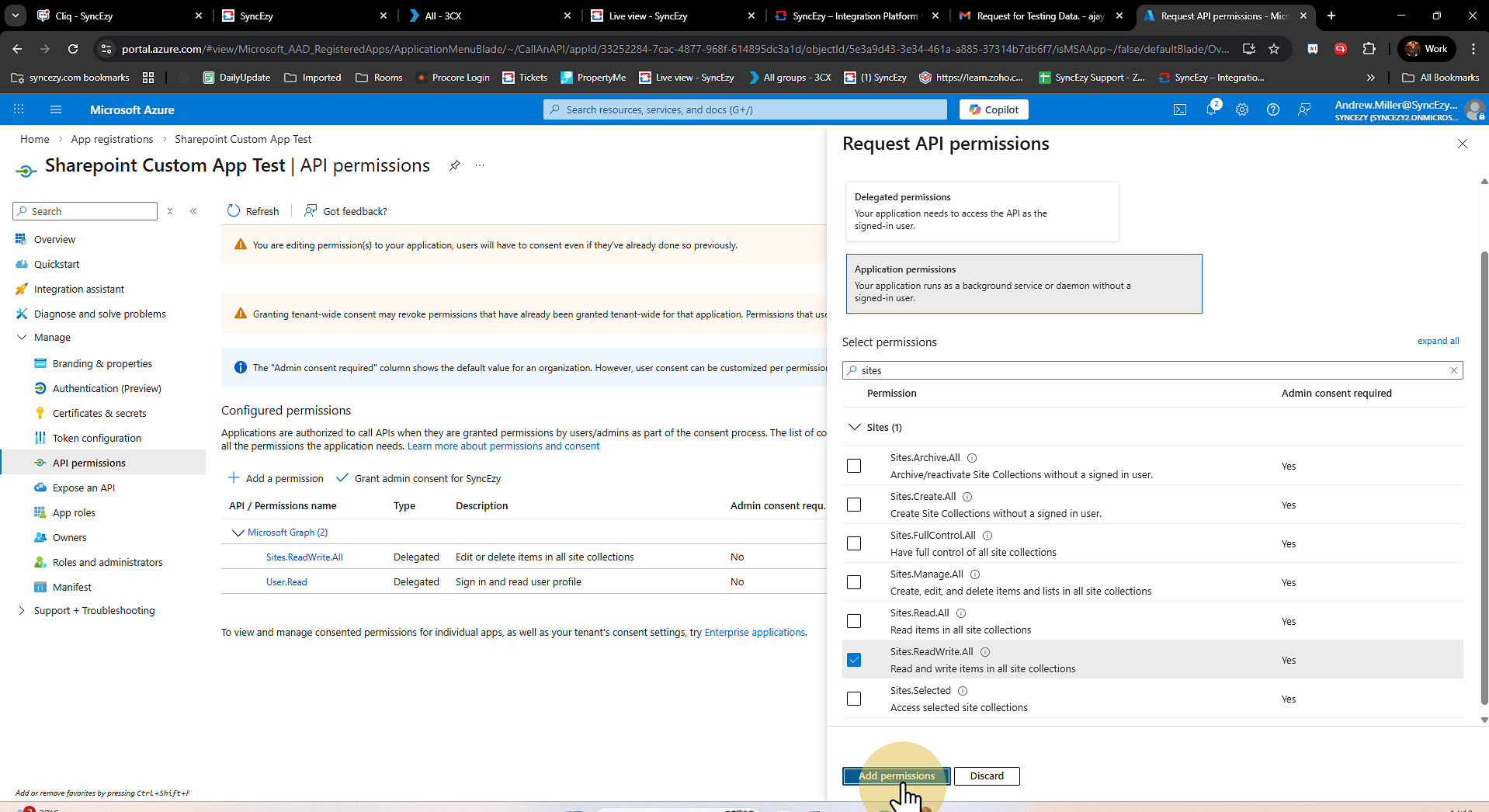Screen dimensions: 1489x812
Task: Collapse the Sites (1) permission group
Action: (855, 427)
